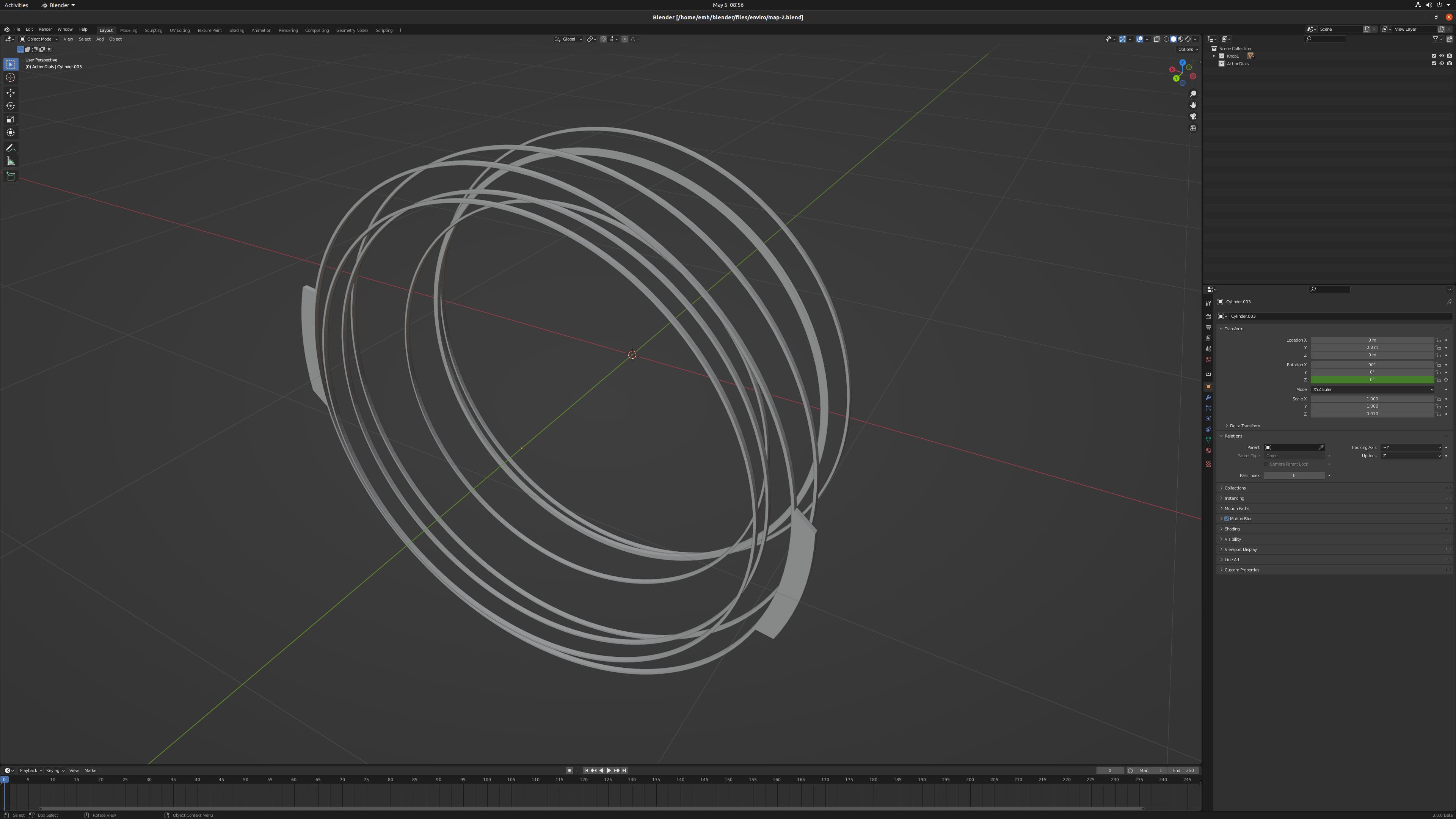Open the Particles properties tab

1208,408
